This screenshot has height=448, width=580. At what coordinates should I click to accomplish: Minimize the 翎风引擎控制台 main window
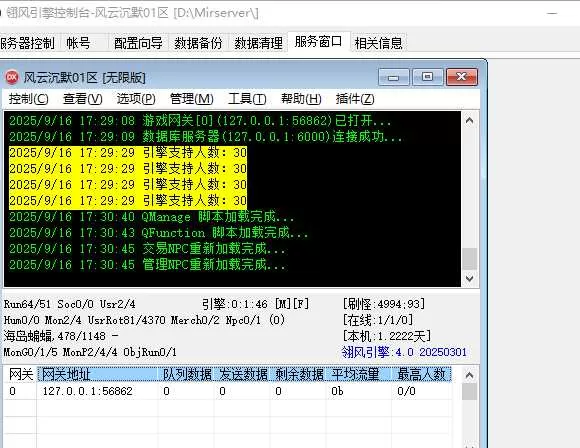(x=552, y=13)
